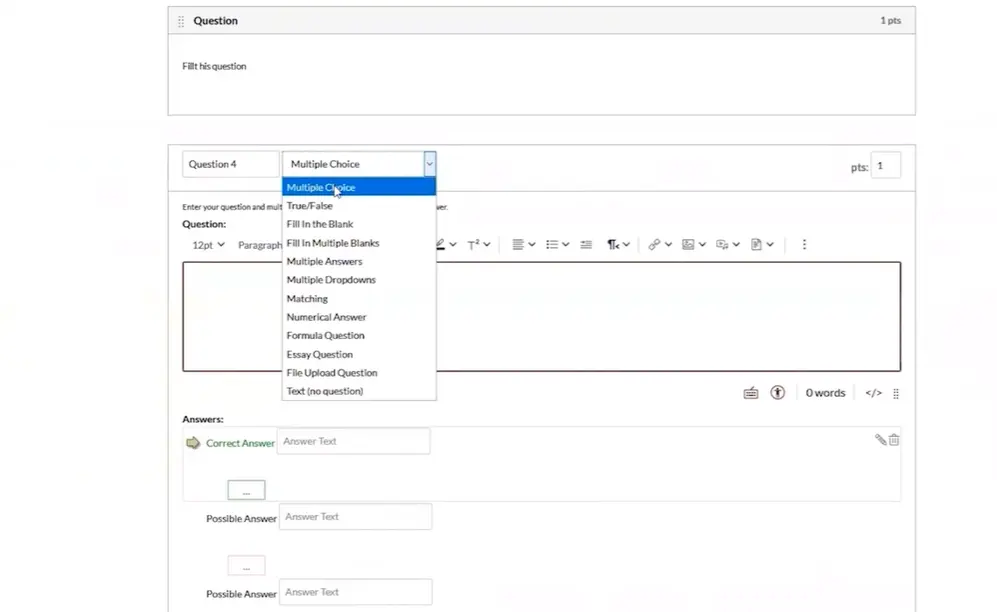
Task: Collapse the question type dropdown arrow
Action: coord(429,164)
